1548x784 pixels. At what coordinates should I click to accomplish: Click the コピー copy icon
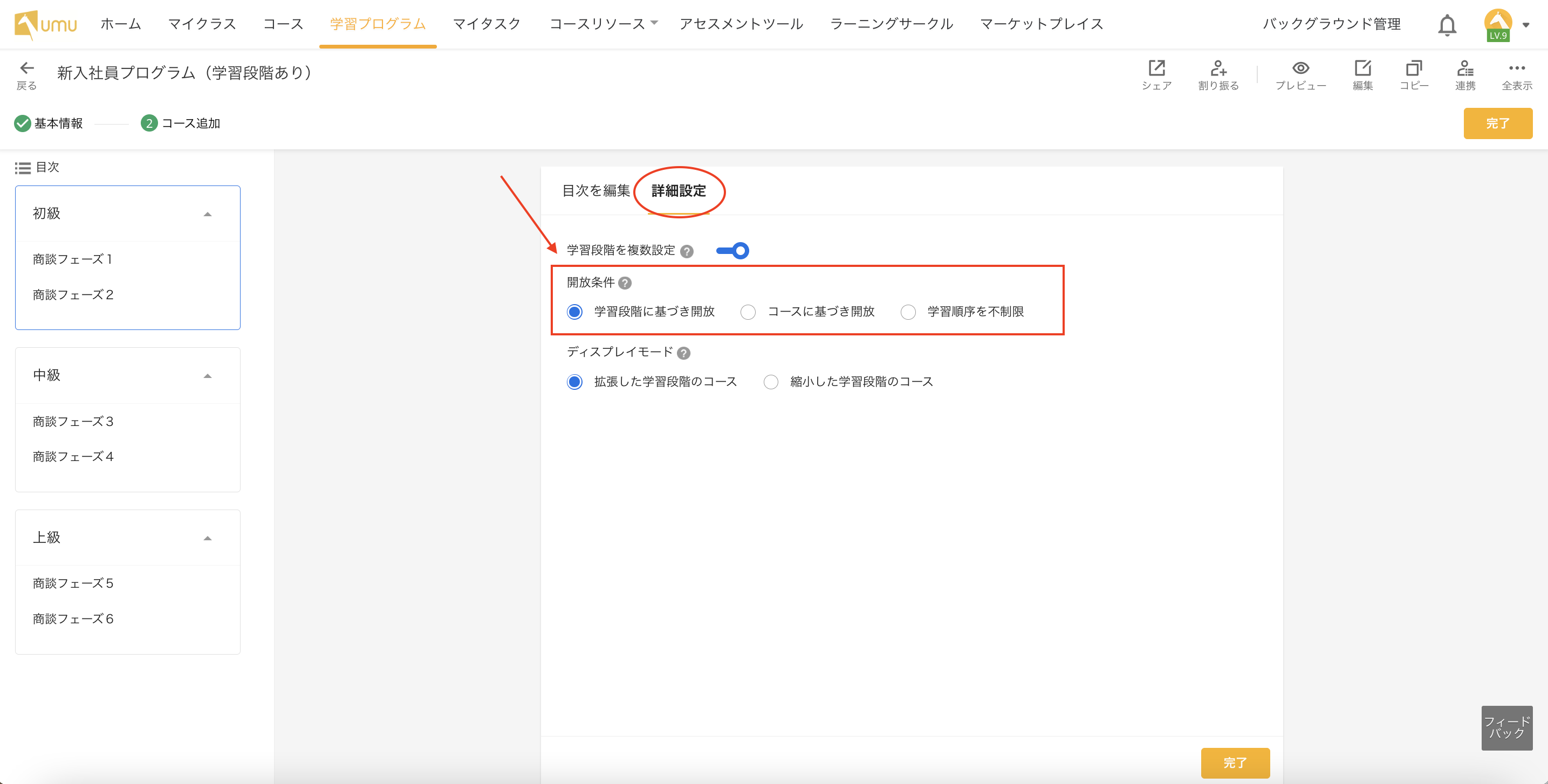point(1413,68)
